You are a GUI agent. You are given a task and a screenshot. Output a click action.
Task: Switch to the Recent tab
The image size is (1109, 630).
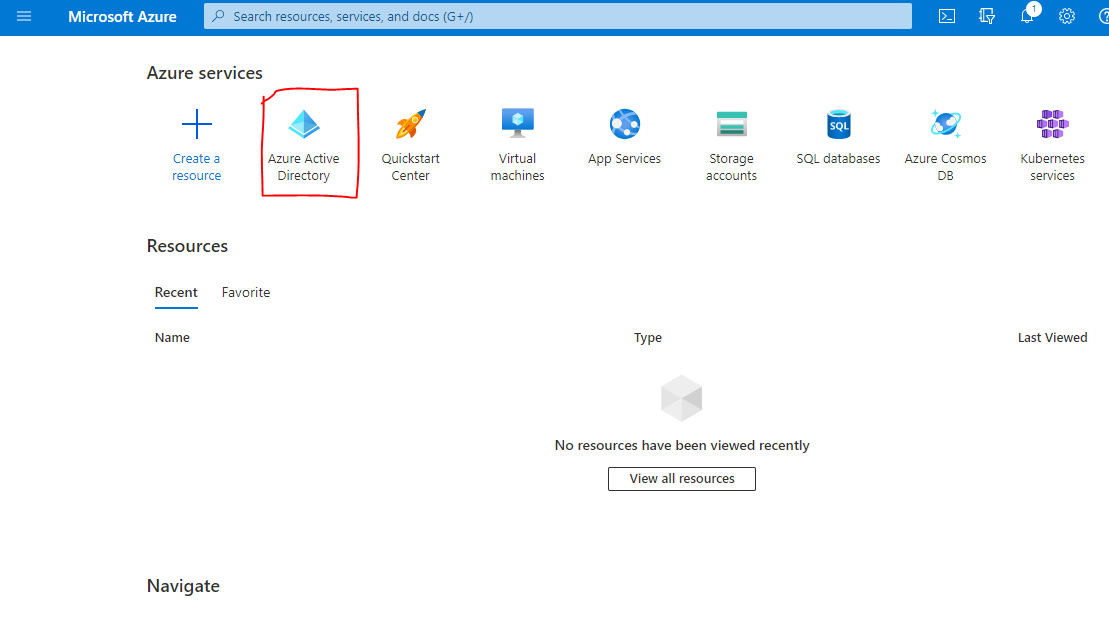tap(176, 293)
